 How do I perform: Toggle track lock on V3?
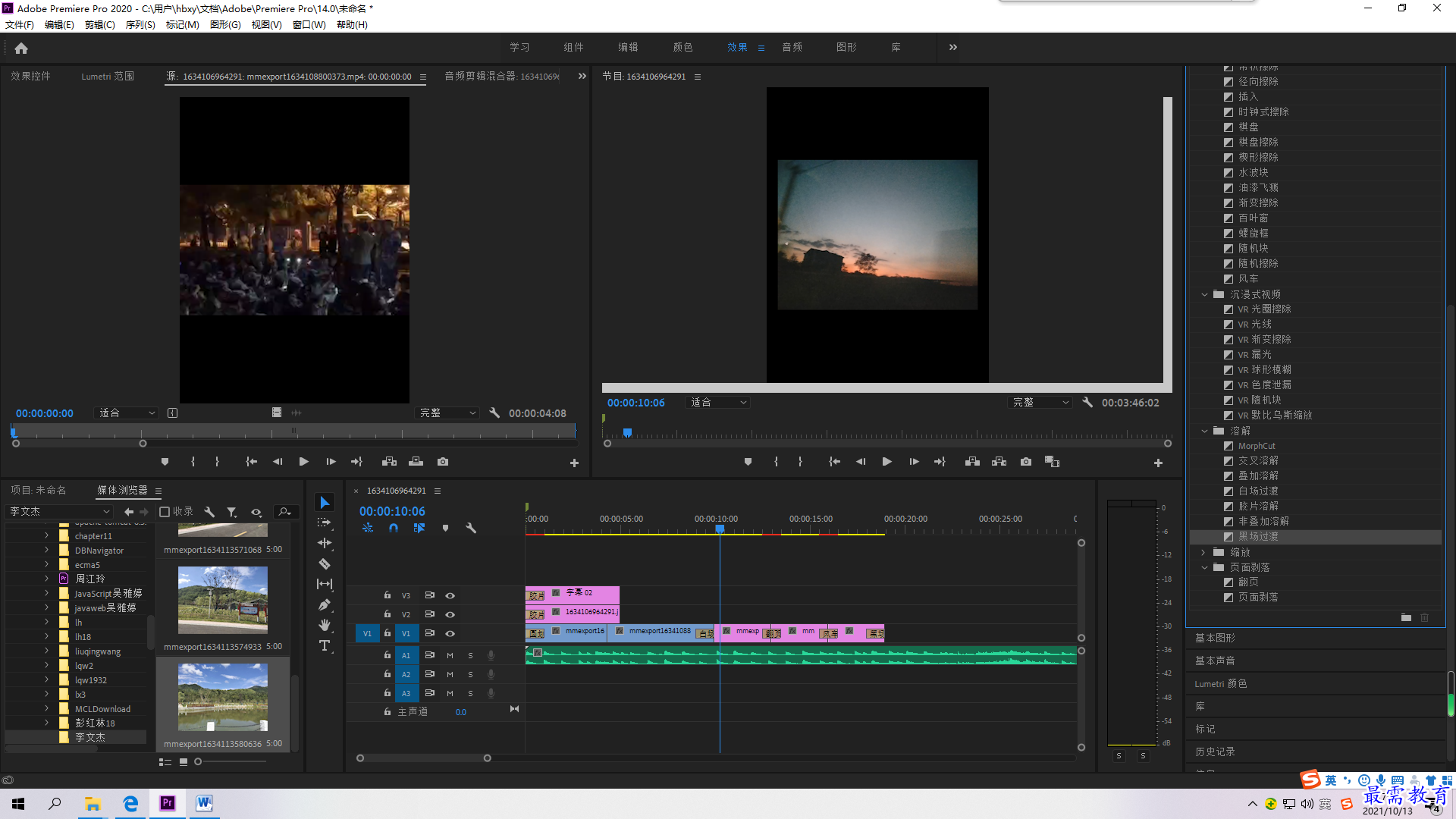tap(387, 595)
